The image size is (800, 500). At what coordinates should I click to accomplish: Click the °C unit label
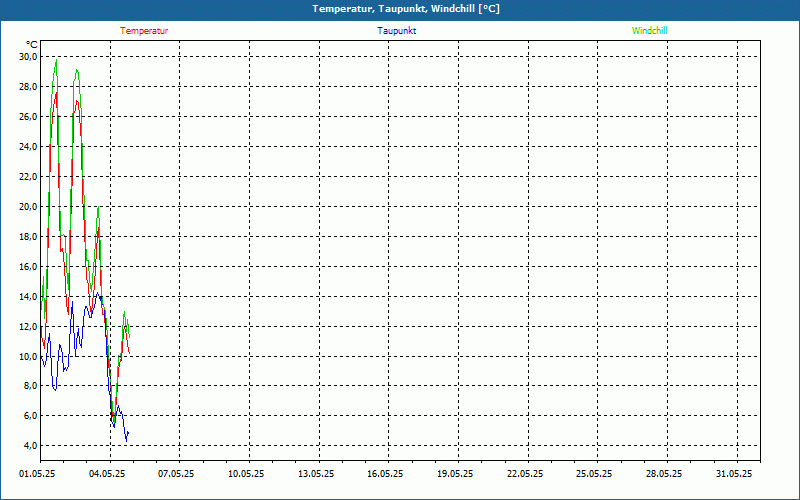tap(32, 45)
